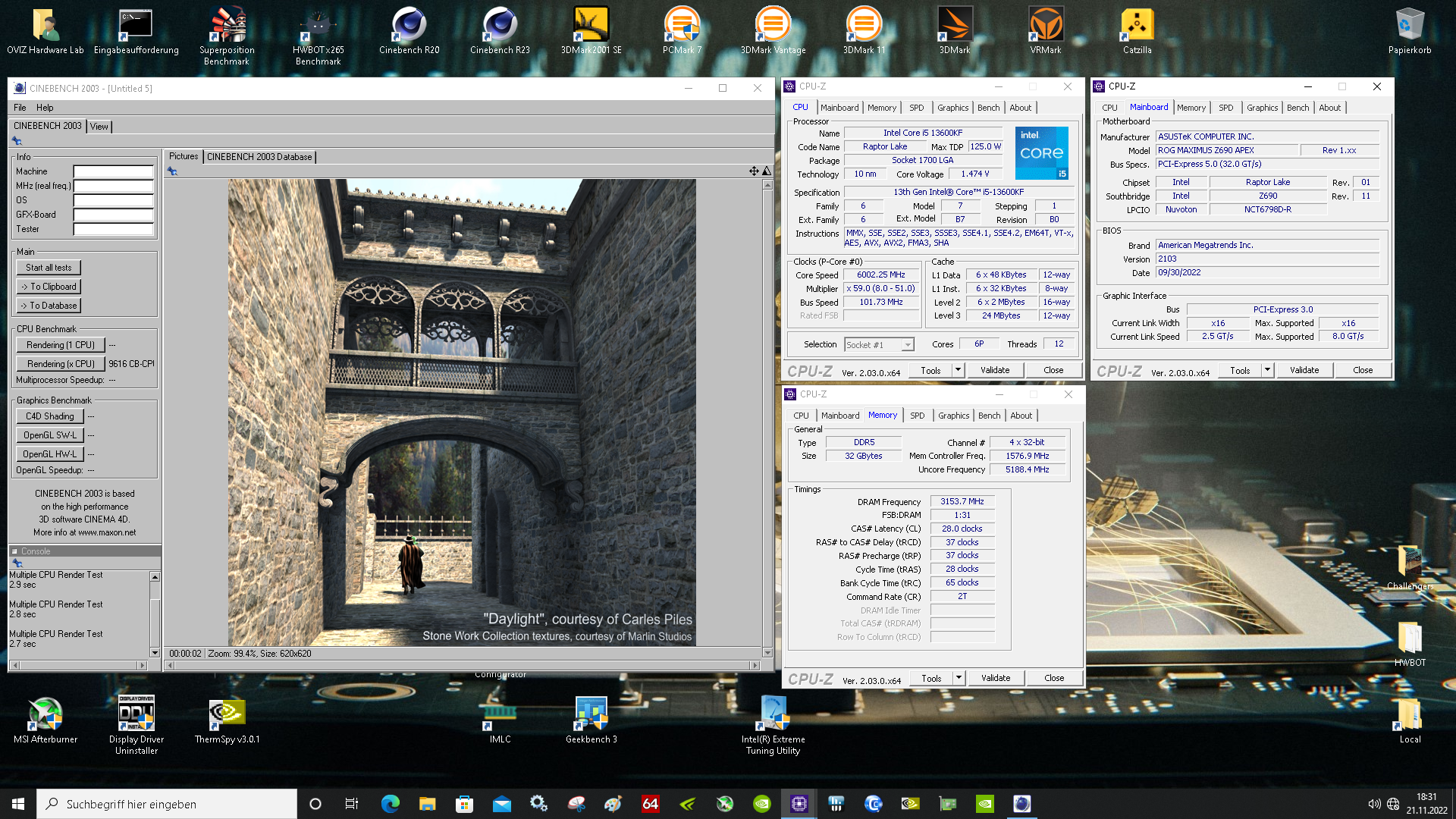Launch the ThermSpy v3.0.1 icon

coord(227,720)
